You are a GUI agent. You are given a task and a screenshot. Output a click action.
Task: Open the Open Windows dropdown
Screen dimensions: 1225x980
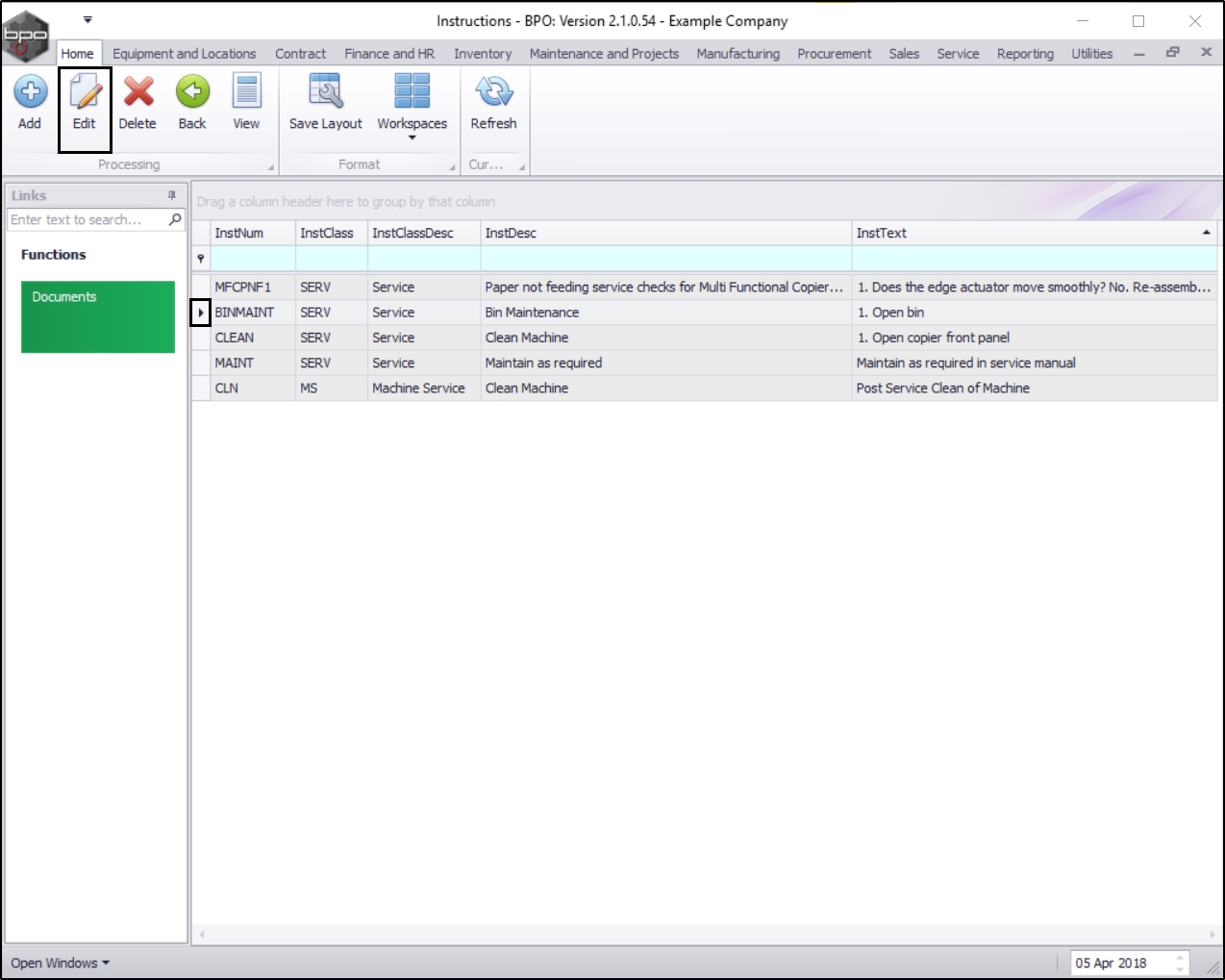pyautogui.click(x=60, y=963)
